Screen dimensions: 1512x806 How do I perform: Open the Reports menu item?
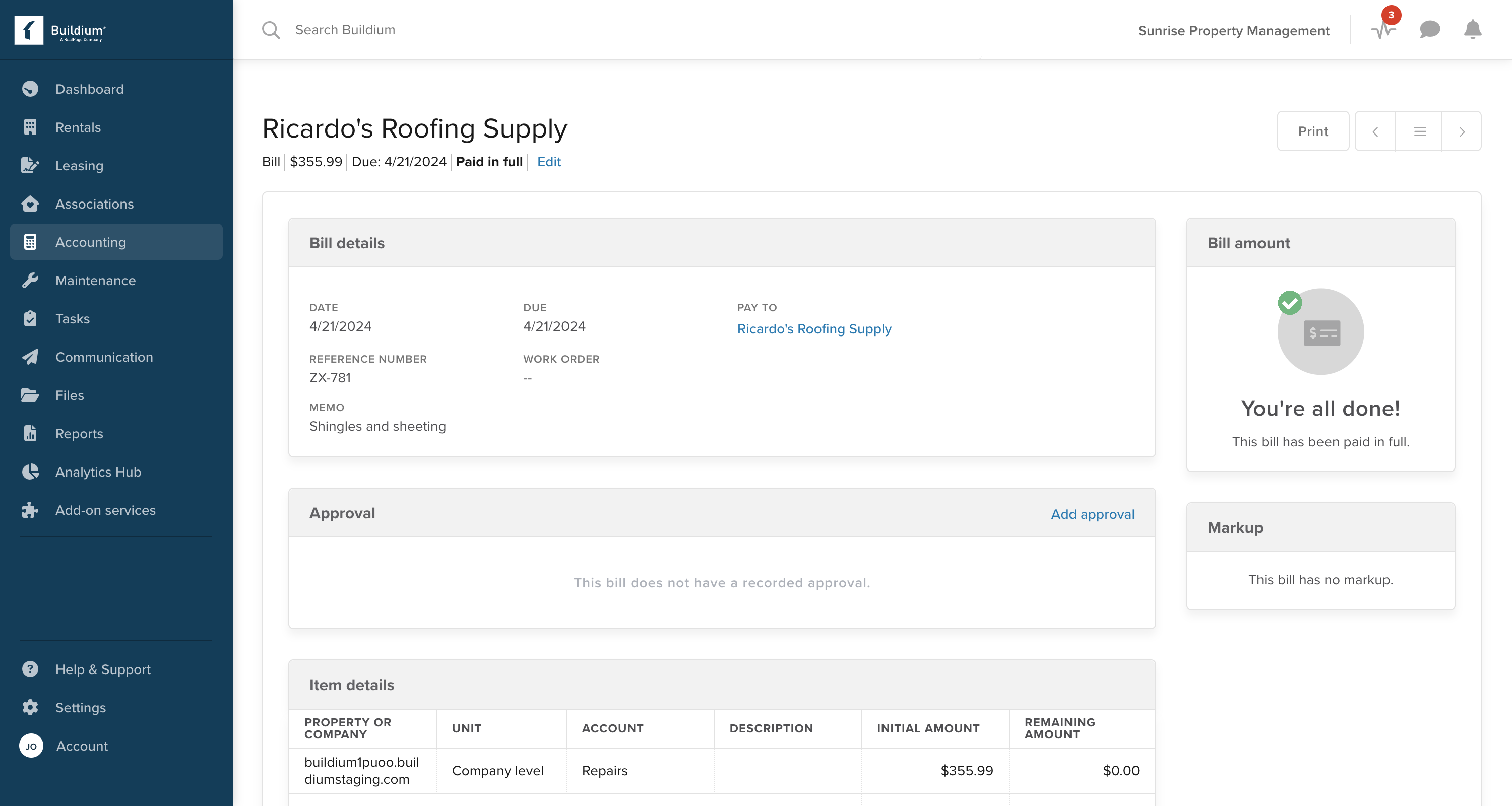[x=116, y=434]
